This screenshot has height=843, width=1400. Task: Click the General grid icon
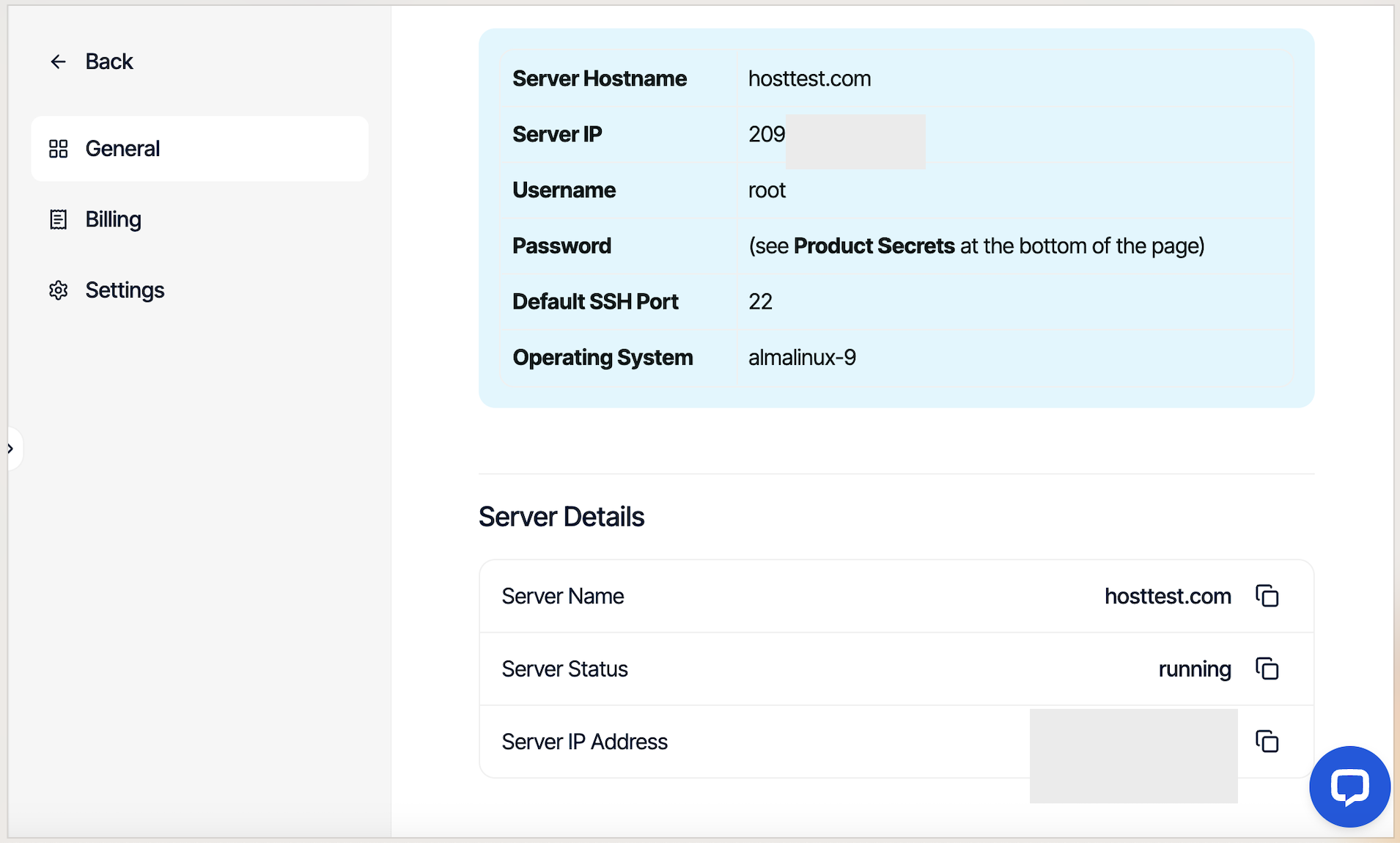coord(58,149)
